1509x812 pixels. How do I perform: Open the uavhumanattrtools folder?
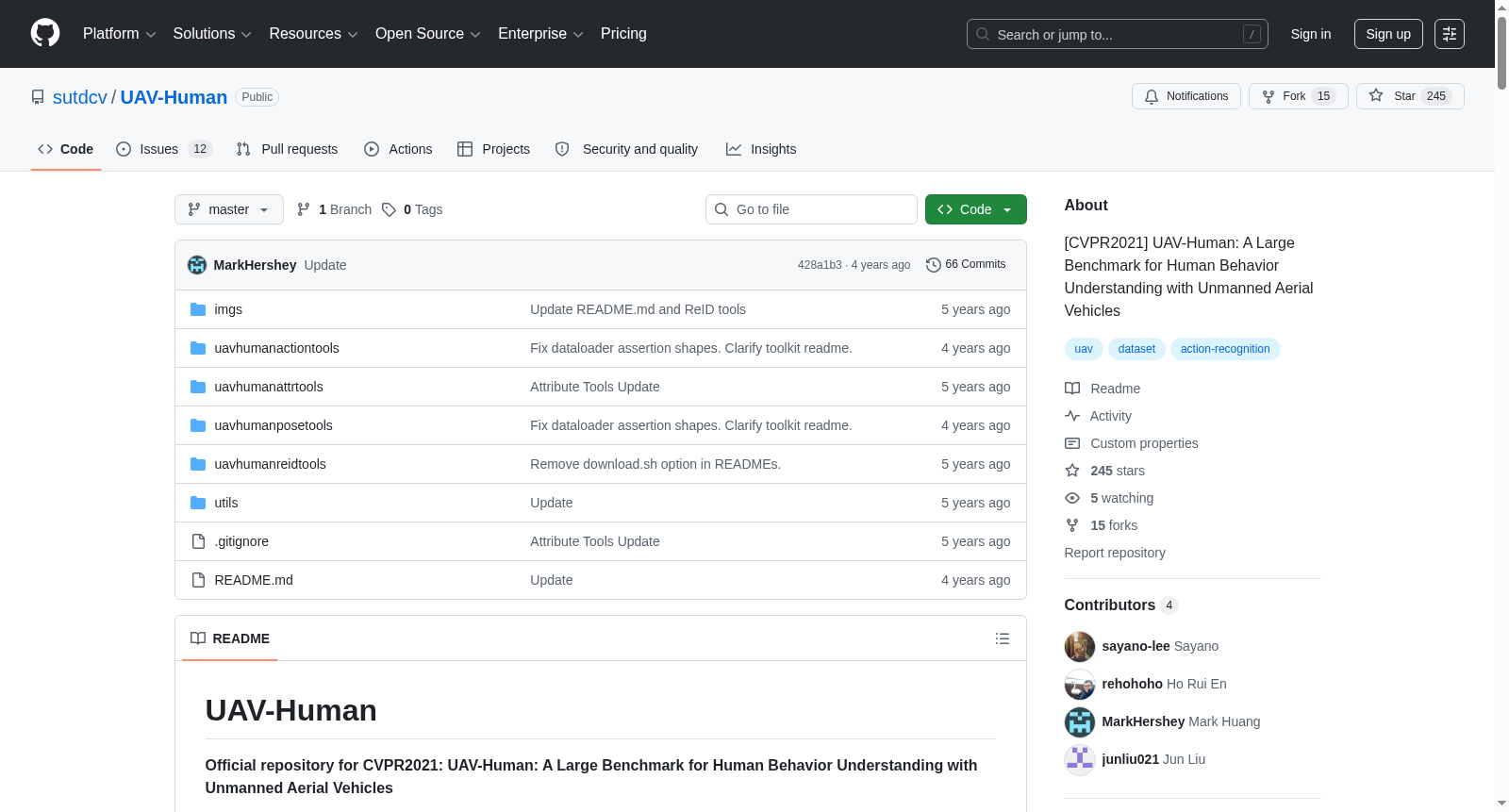[269, 387]
